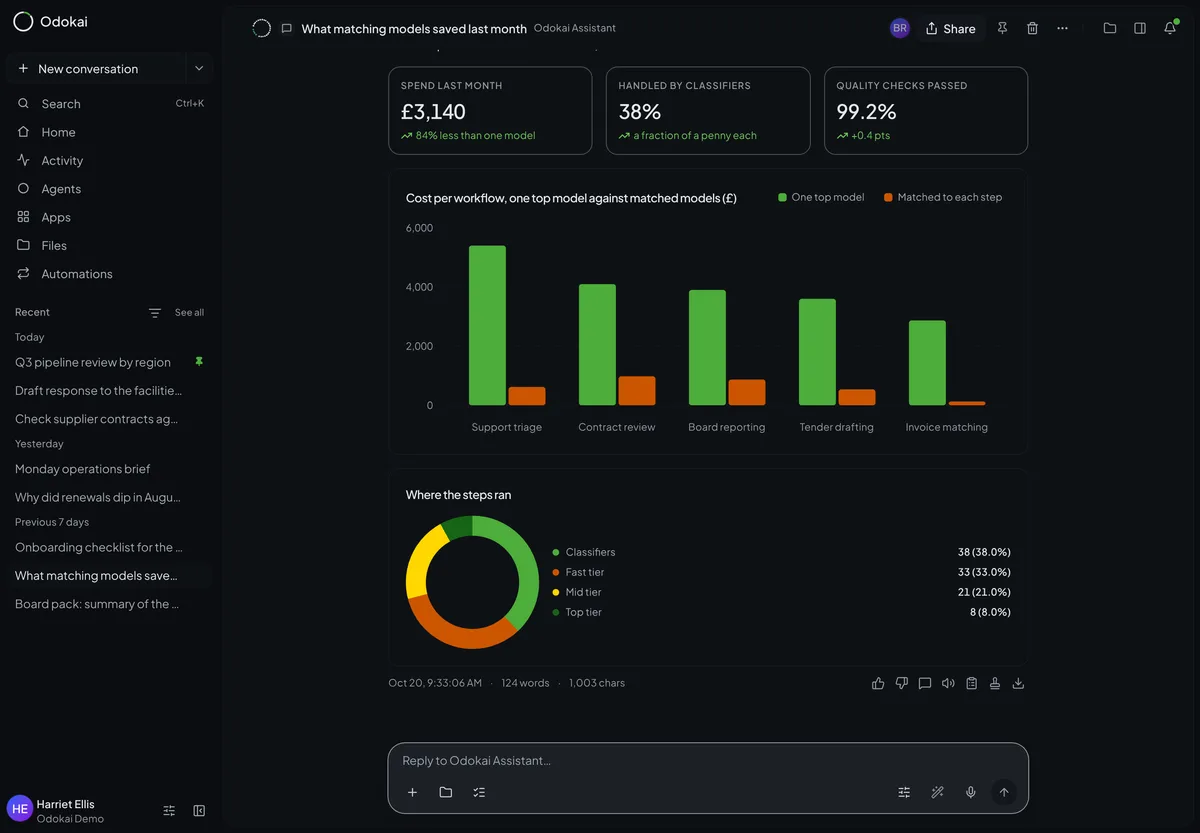
Task: Open user settings sliders beside Harriet Ellis
Action: coord(169,811)
